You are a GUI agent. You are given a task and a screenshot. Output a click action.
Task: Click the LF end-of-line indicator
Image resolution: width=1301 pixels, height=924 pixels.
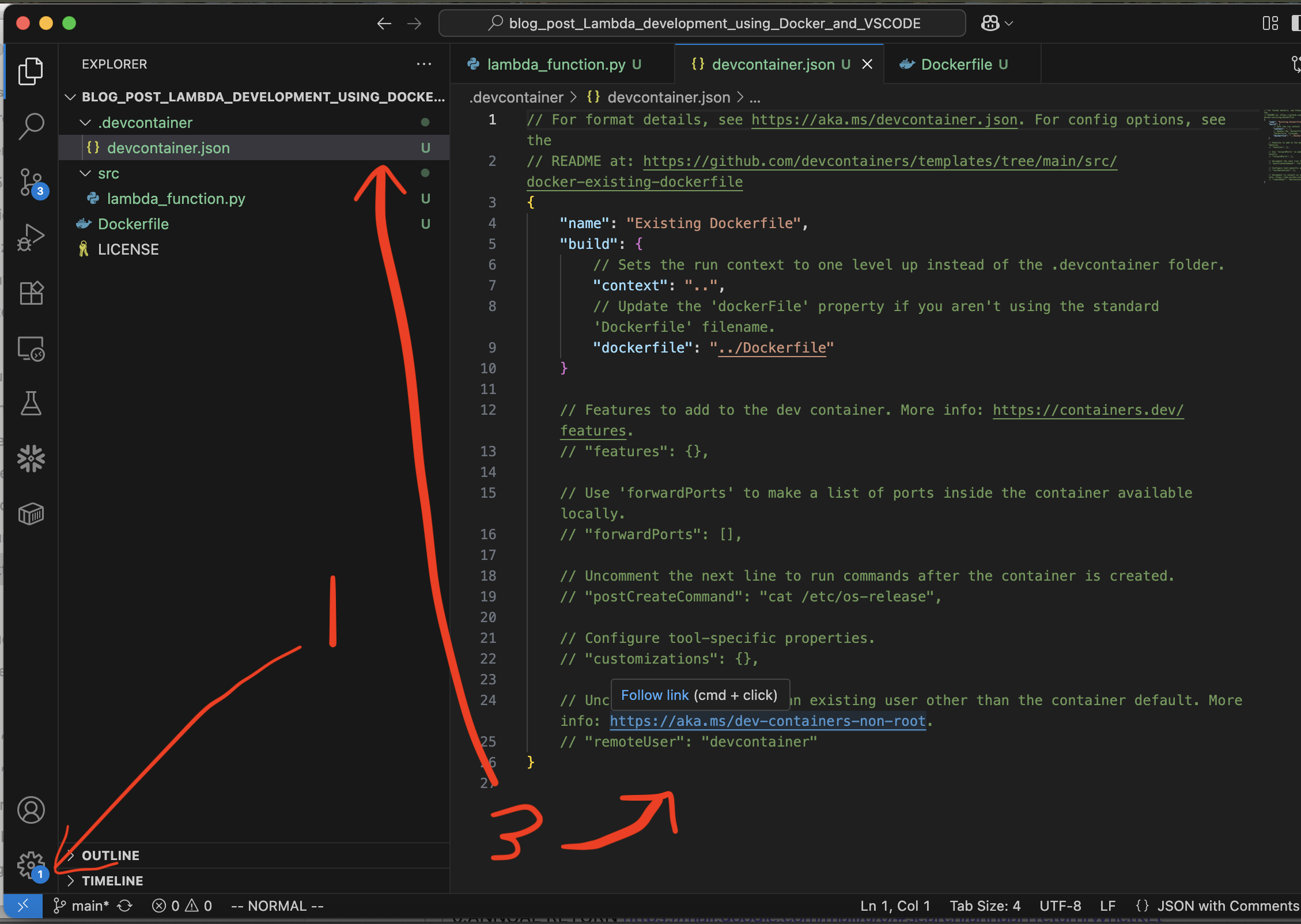coord(1107,906)
